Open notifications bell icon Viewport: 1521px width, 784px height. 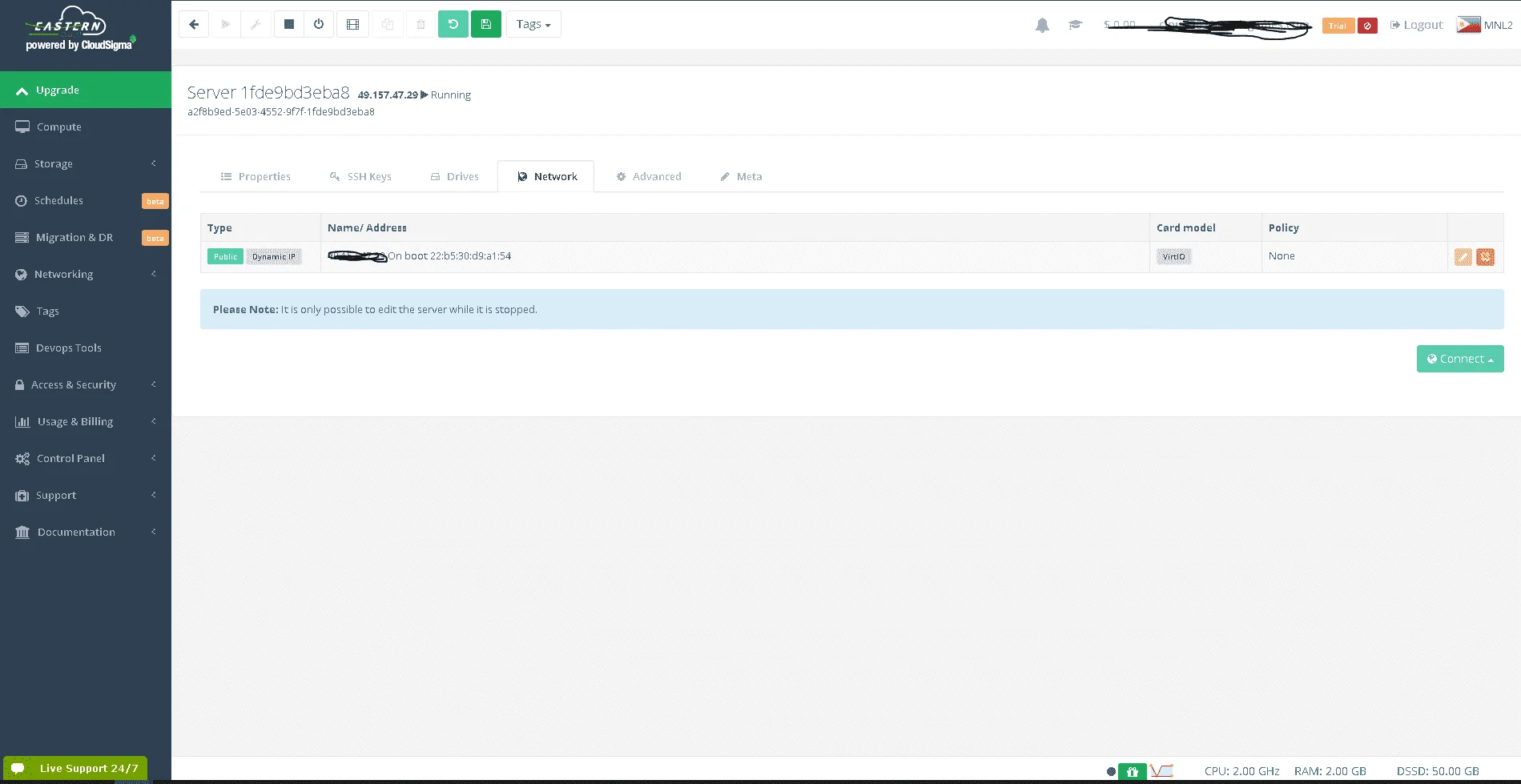pos(1042,26)
